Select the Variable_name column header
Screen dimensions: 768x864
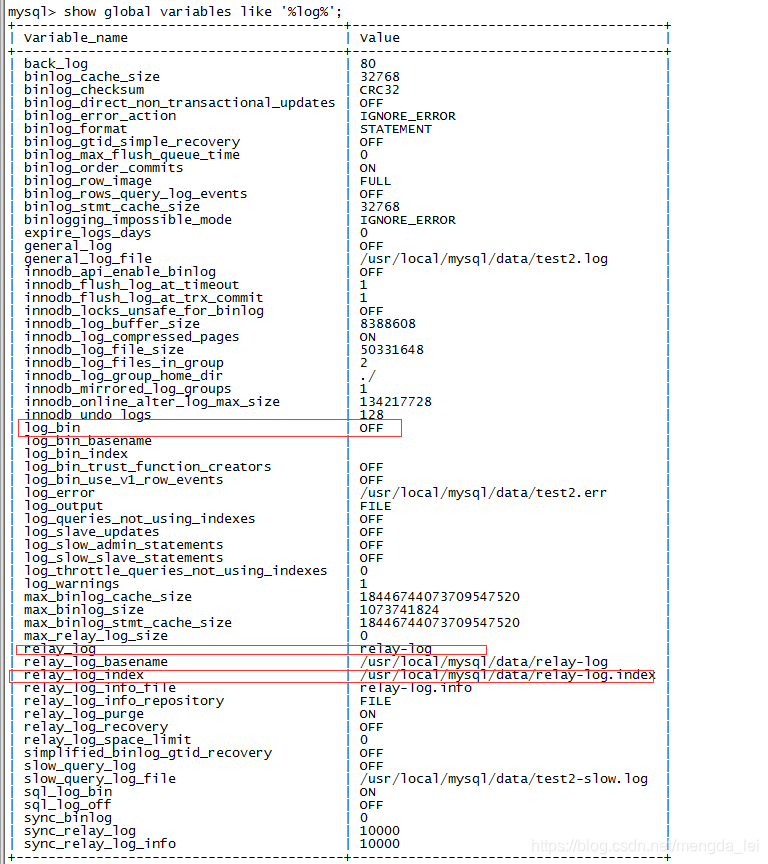click(x=76, y=38)
